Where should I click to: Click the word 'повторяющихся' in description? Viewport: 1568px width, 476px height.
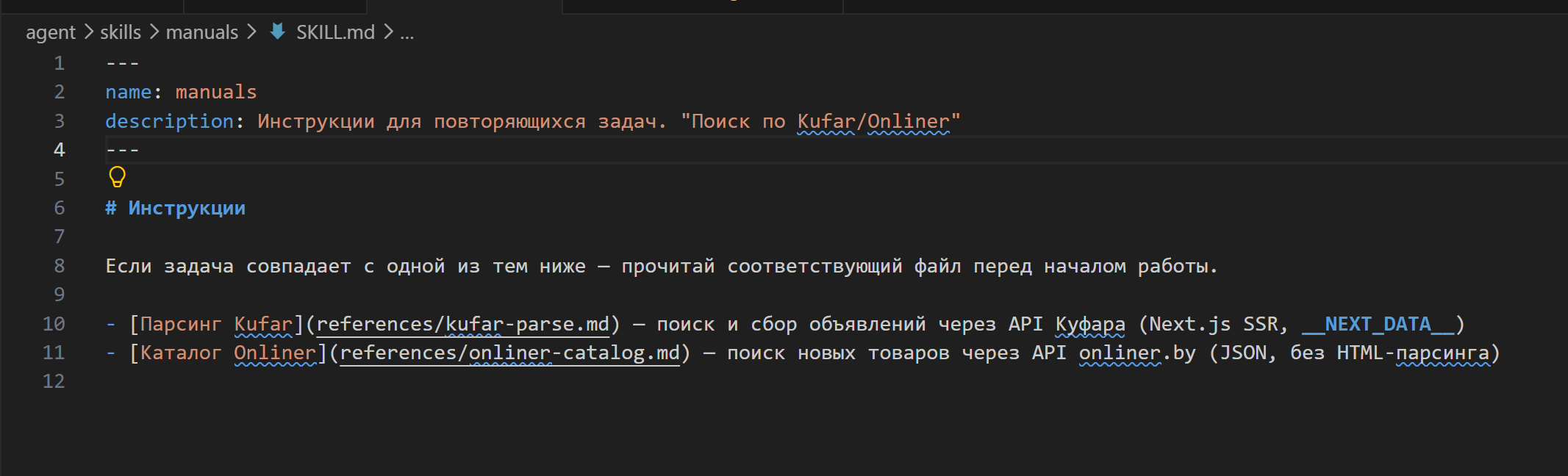510,121
